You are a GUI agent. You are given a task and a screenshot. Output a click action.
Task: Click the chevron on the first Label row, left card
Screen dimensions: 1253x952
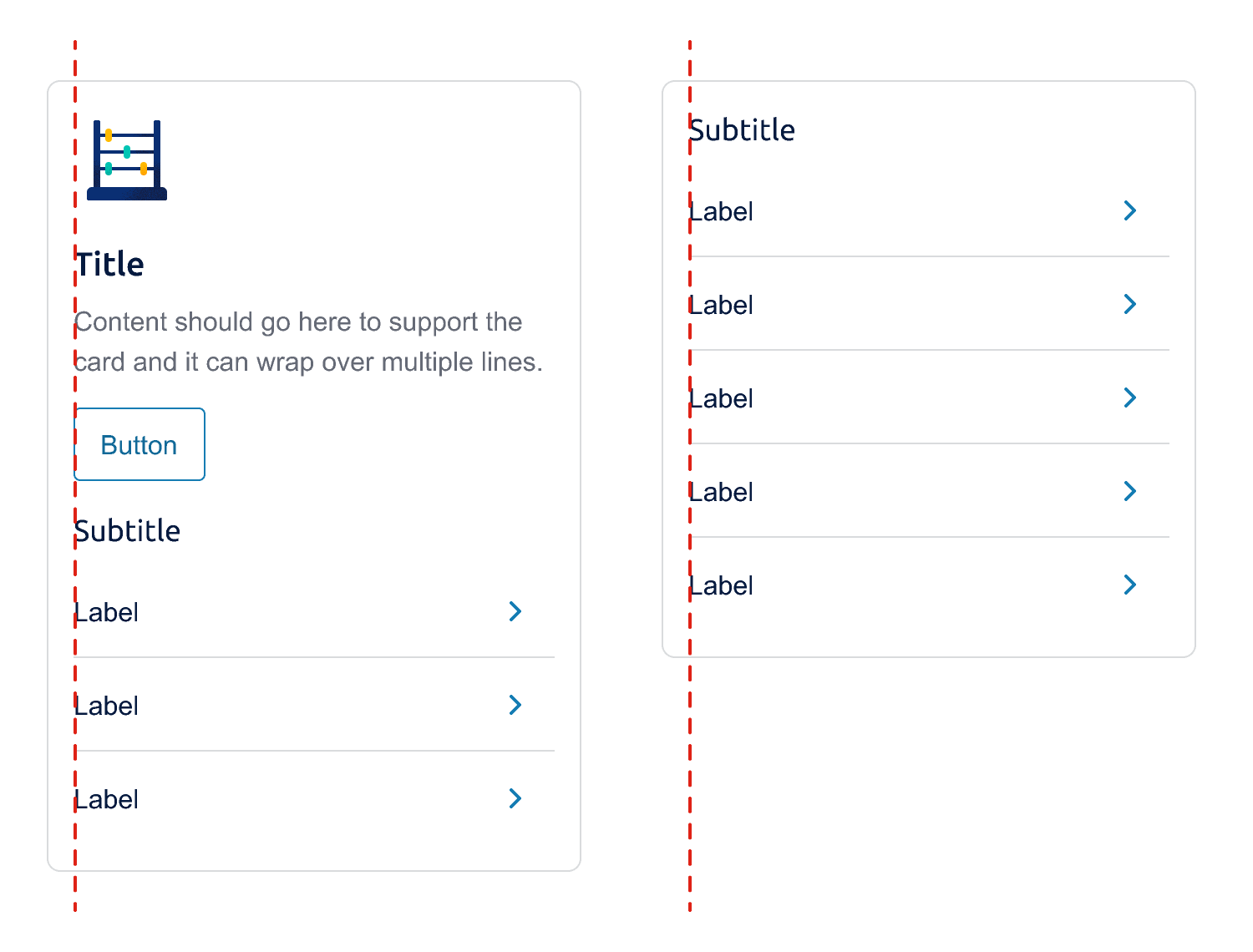pos(516,611)
